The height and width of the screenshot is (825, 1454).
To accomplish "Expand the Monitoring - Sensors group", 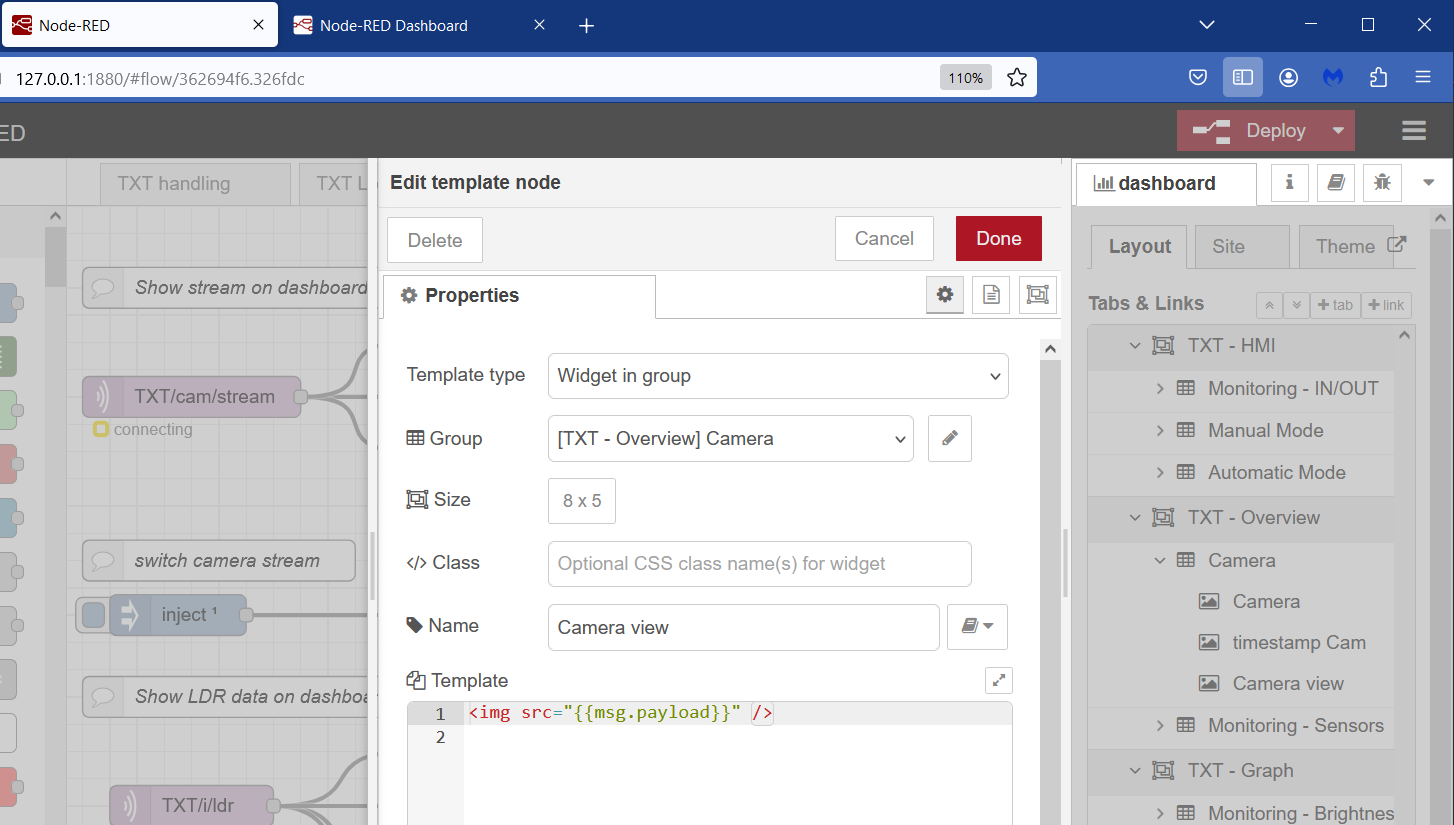I will click(x=1160, y=725).
